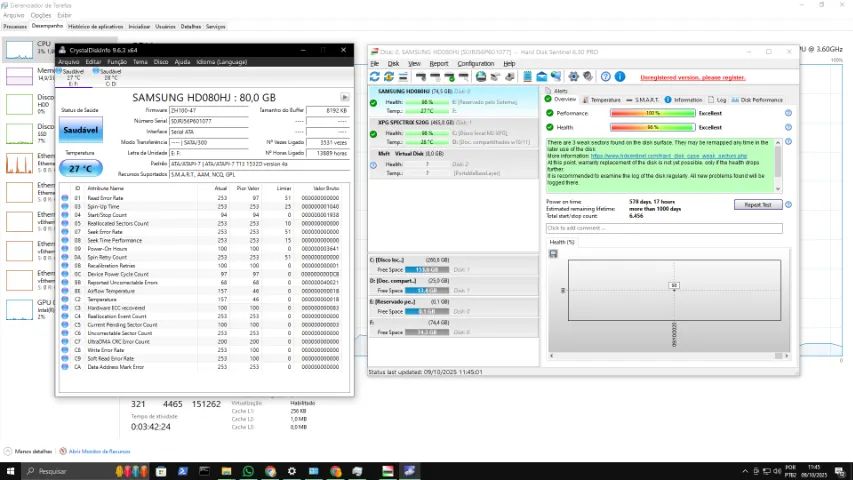The image size is (853, 480).
Task: Click the question mark help icon in Sentinel toolbar
Action: click(605, 77)
